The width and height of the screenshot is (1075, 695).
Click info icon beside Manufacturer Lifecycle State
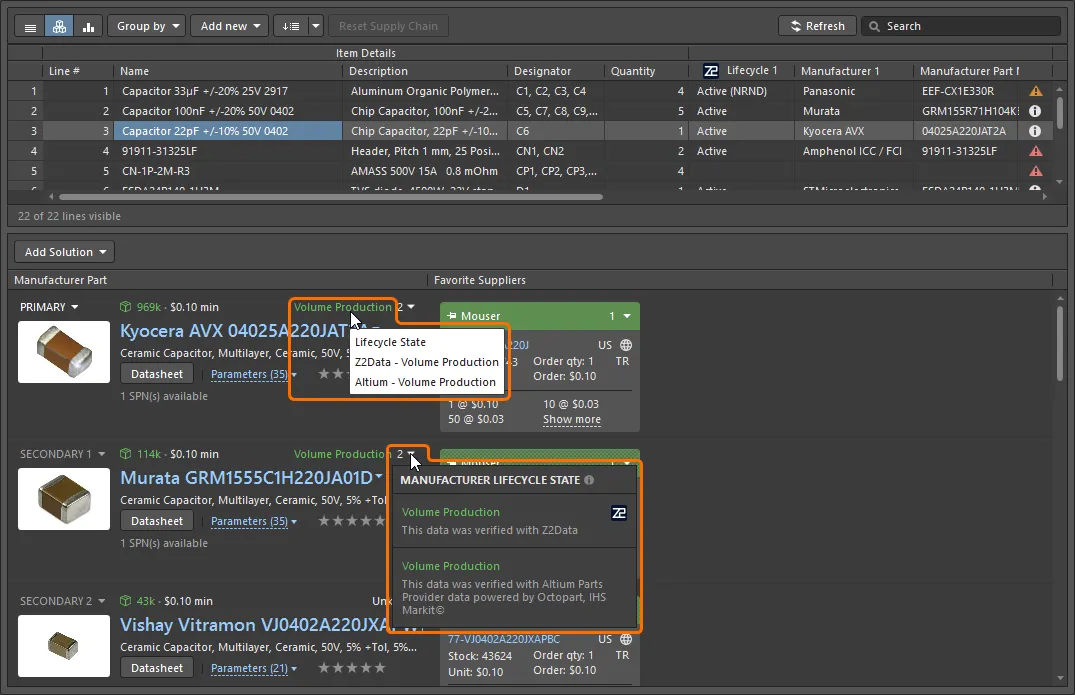click(589, 480)
